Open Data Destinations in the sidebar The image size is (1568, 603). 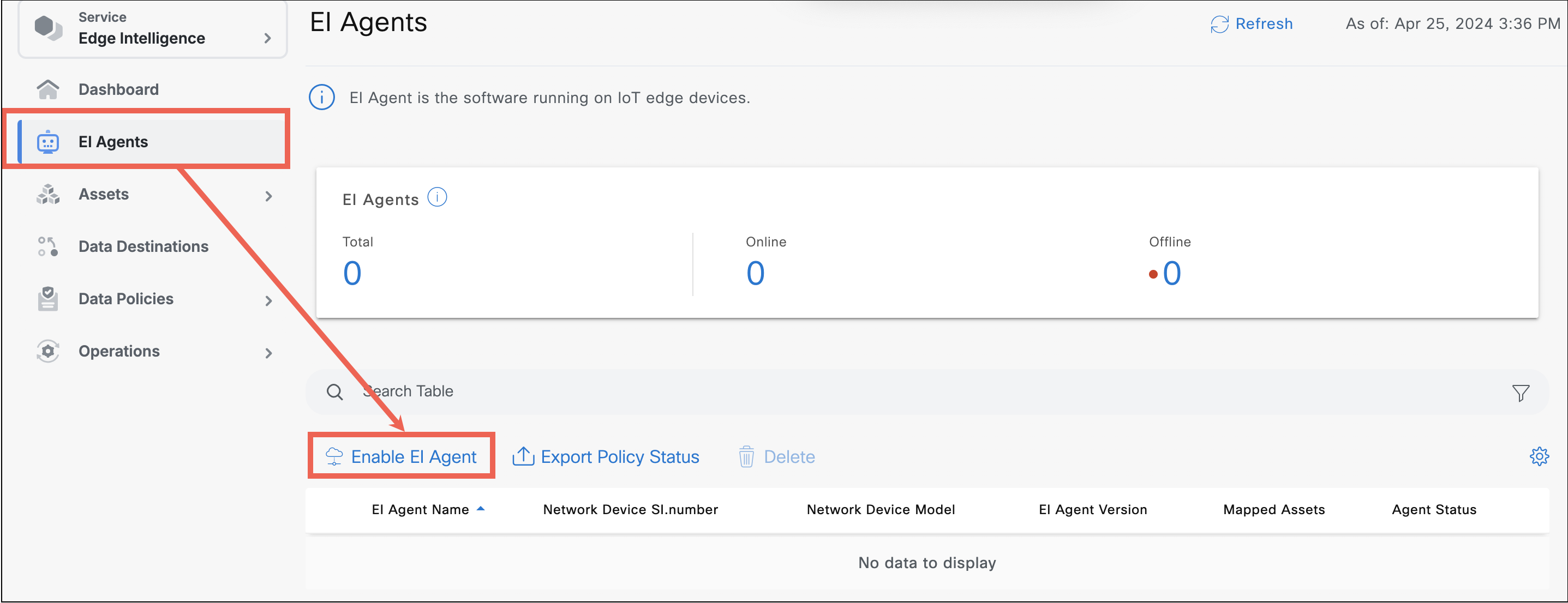tap(143, 246)
